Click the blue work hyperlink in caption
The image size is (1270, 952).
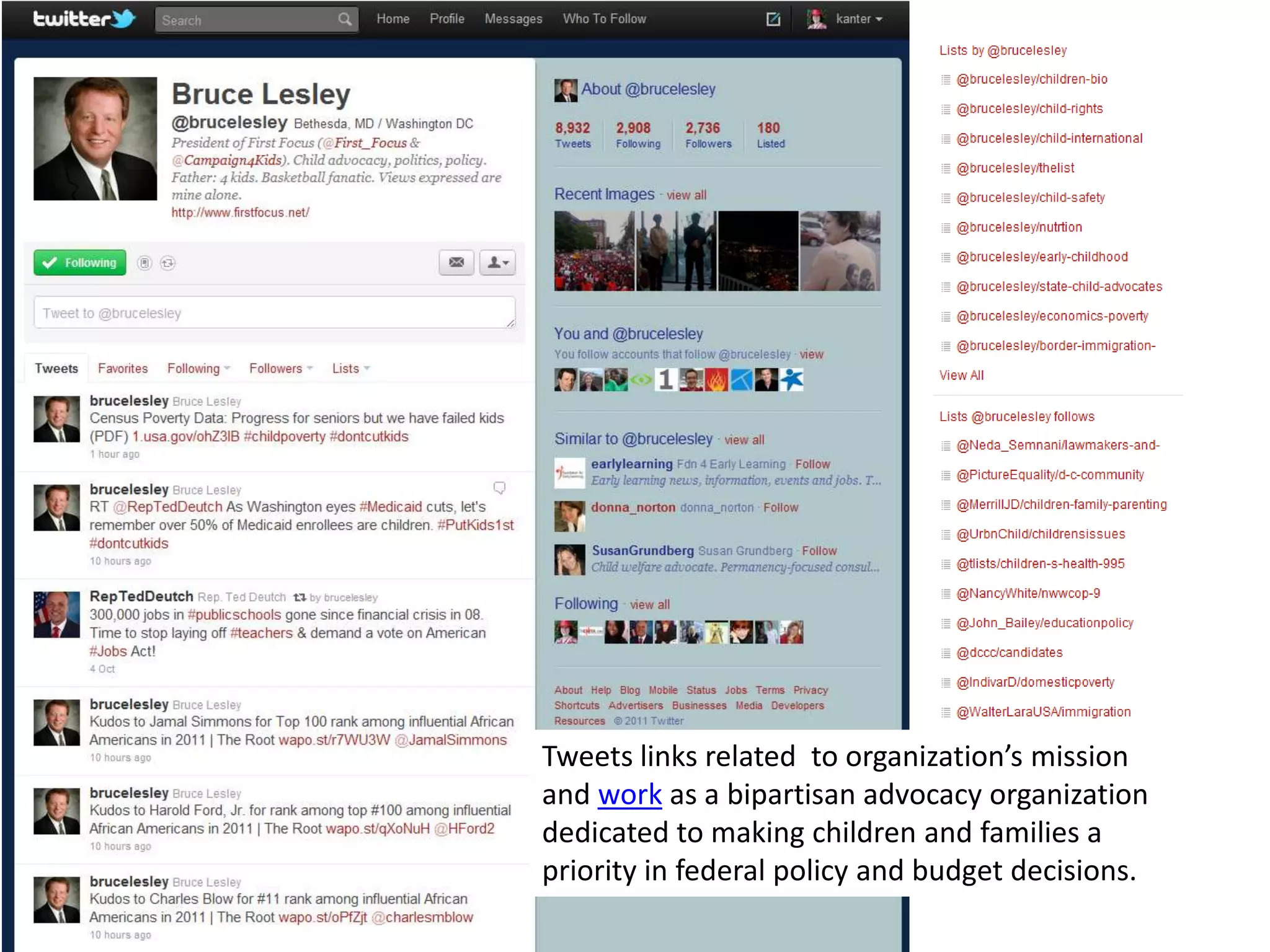click(629, 795)
